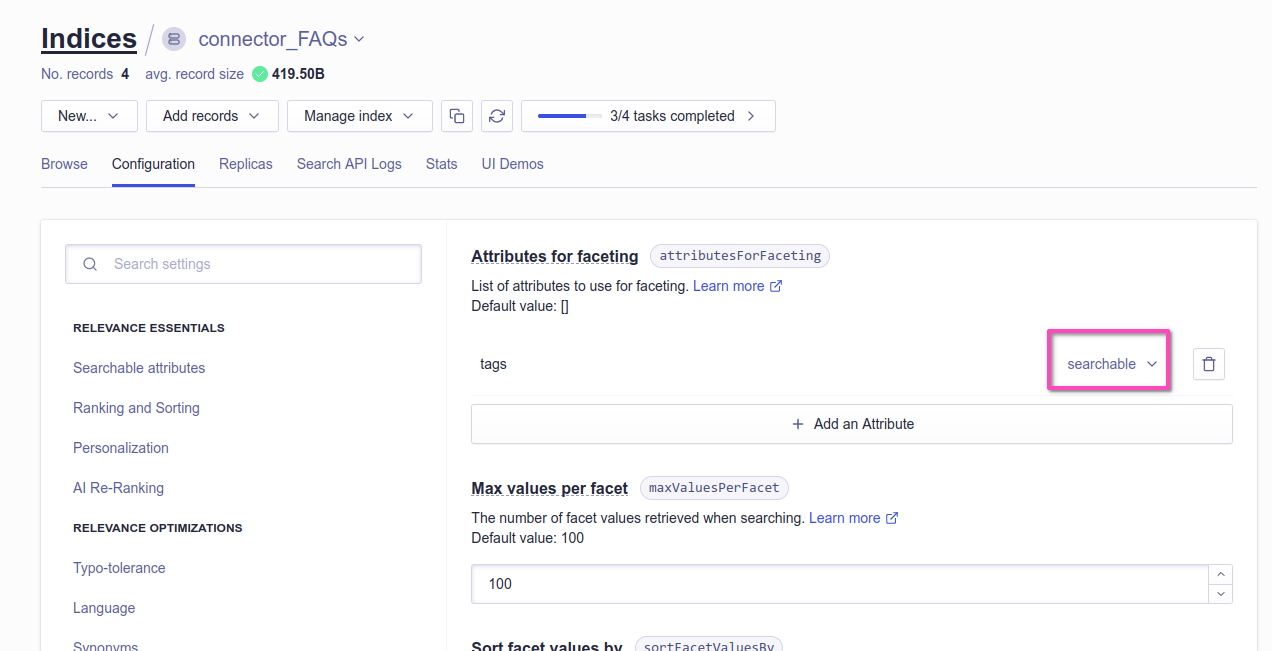Click the duplicate index icon
Image resolution: width=1272 pixels, height=651 pixels.
(x=457, y=115)
